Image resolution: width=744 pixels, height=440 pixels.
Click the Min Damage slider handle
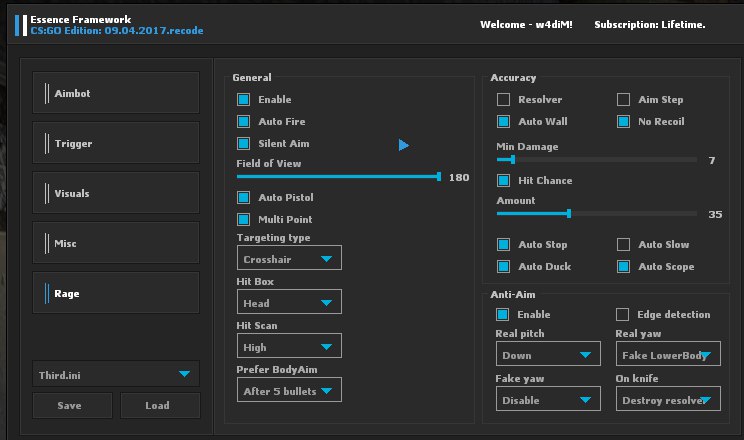pyautogui.click(x=513, y=159)
